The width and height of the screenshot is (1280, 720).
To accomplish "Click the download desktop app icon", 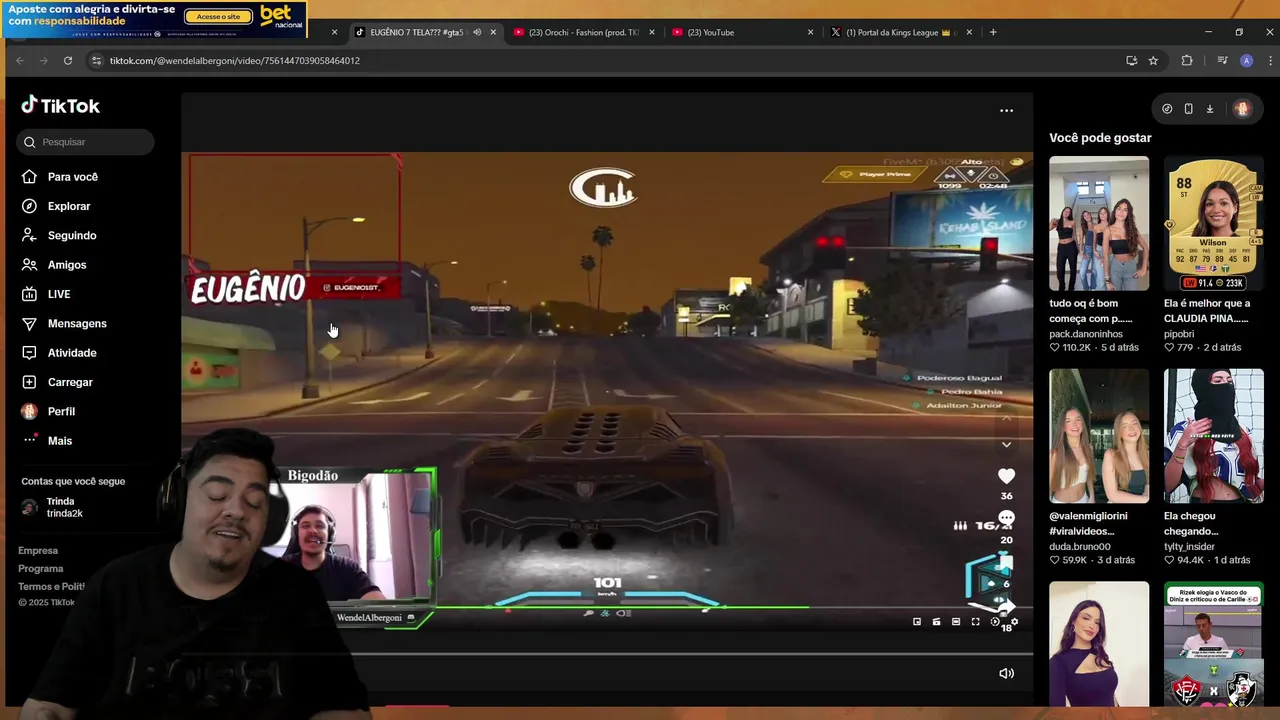I will click(x=1209, y=109).
